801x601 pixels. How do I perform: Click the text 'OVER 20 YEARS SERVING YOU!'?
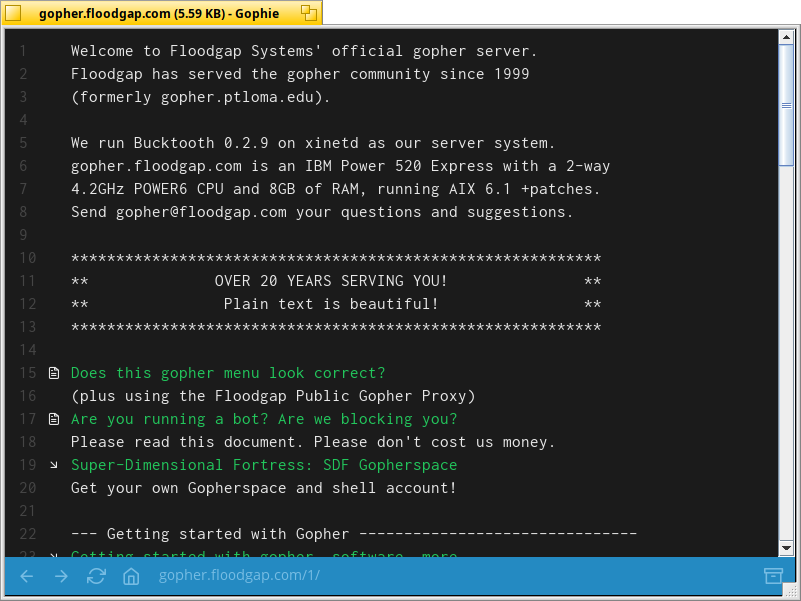tap(331, 281)
